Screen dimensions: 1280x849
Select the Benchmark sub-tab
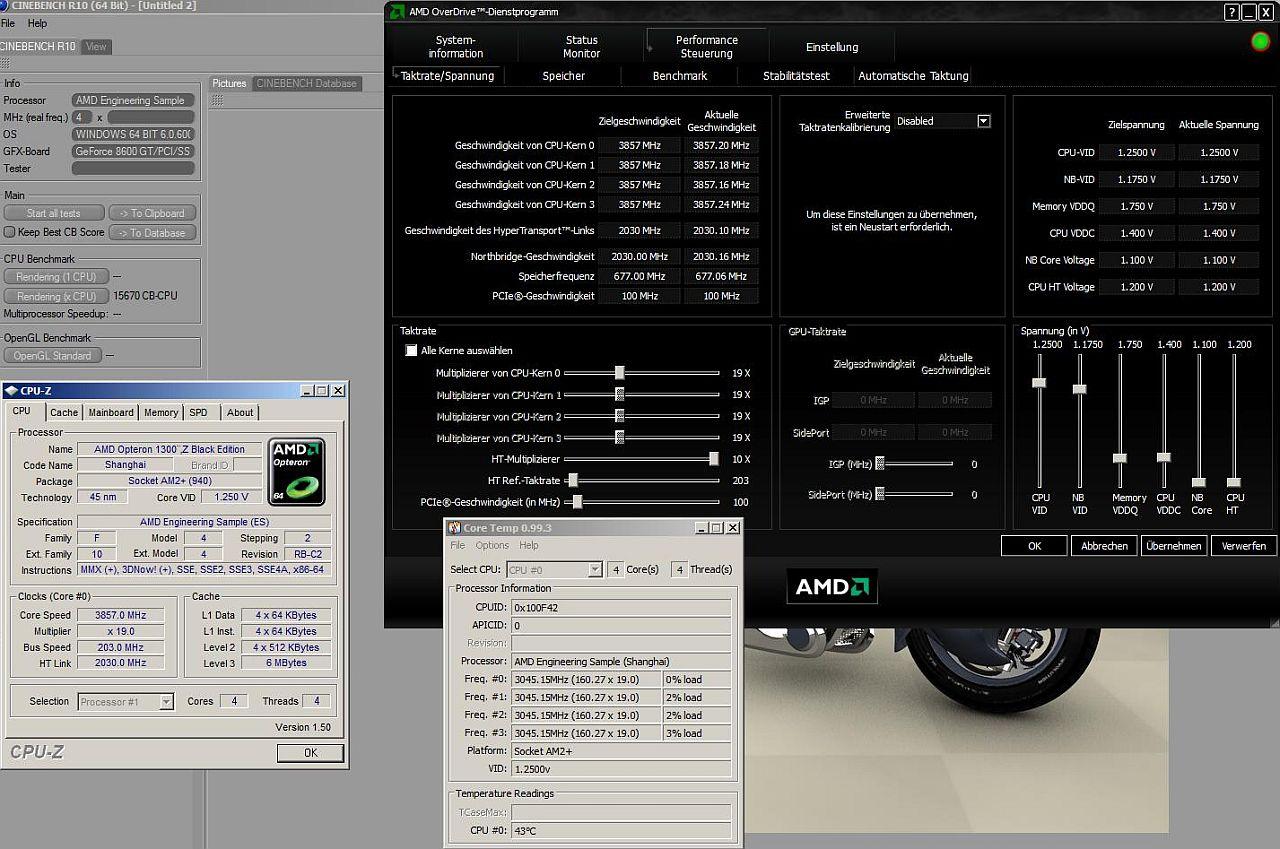pyautogui.click(x=680, y=76)
